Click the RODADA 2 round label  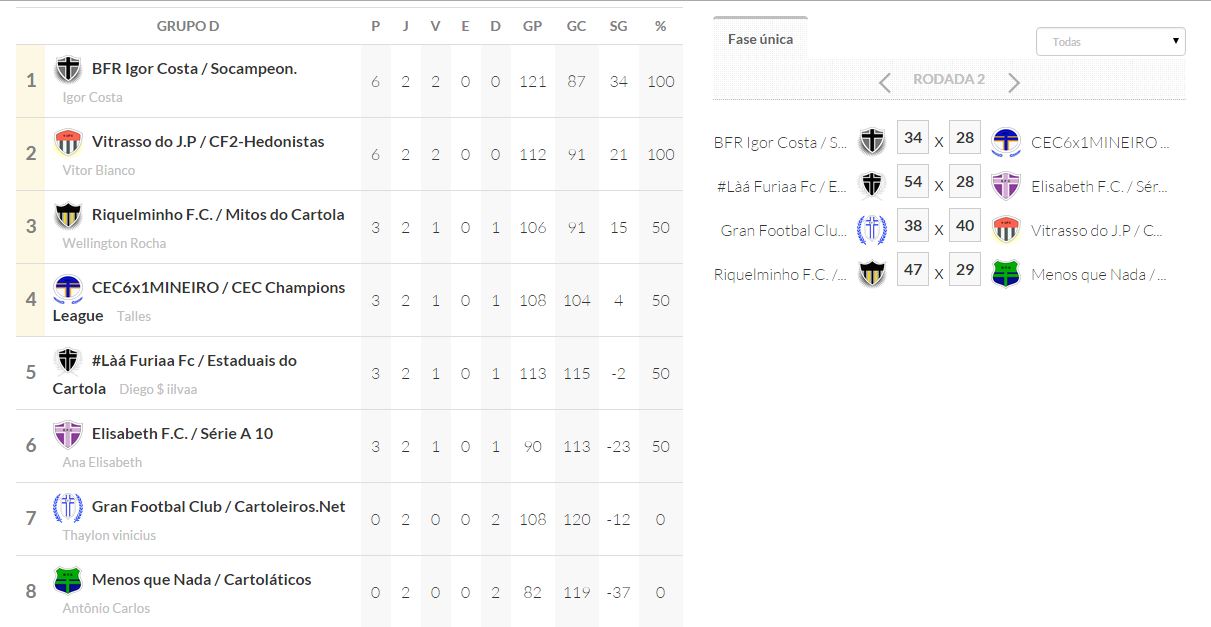[949, 80]
